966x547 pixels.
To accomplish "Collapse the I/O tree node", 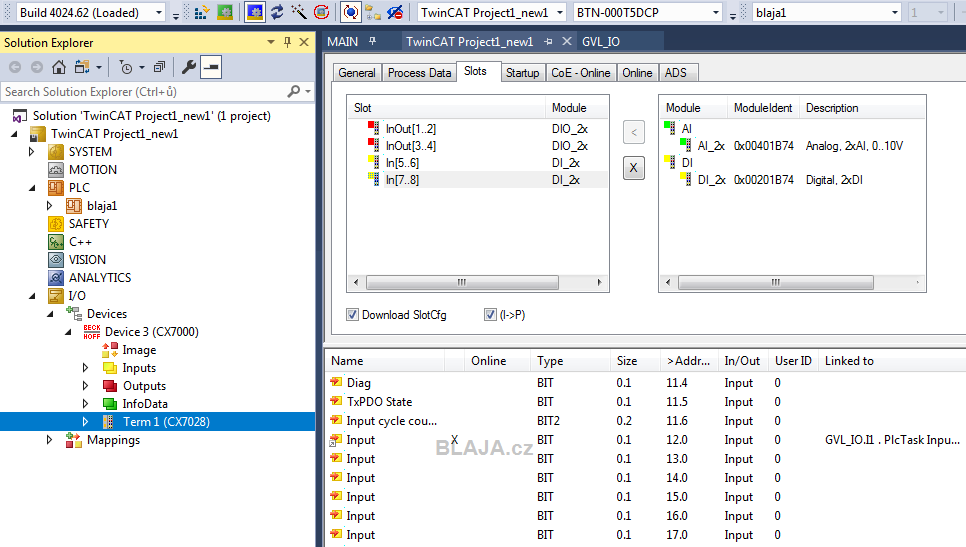I will coord(31,296).
